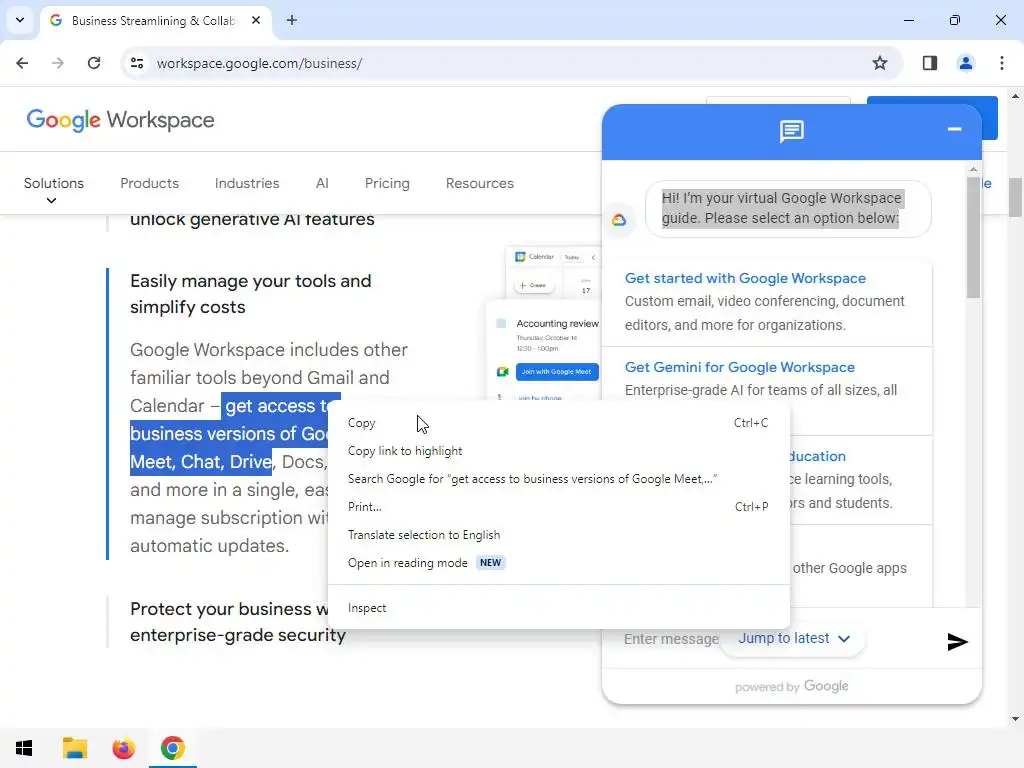Open the Products nav item
This screenshot has height=768, width=1024.
coord(150,184)
